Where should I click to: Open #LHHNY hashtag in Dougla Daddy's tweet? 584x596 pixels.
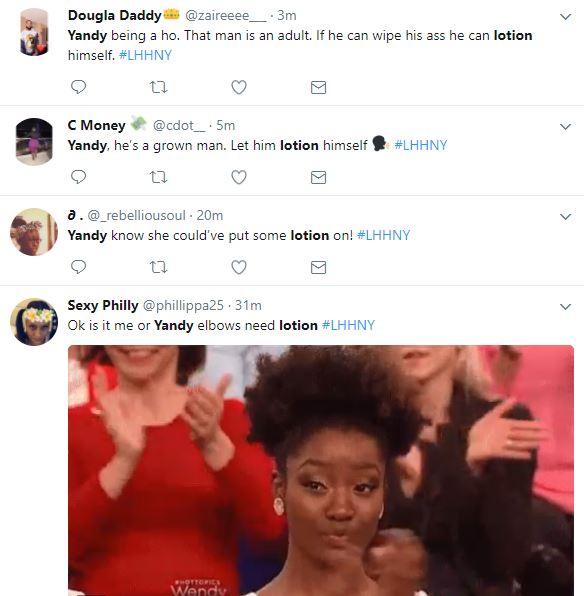[145, 55]
